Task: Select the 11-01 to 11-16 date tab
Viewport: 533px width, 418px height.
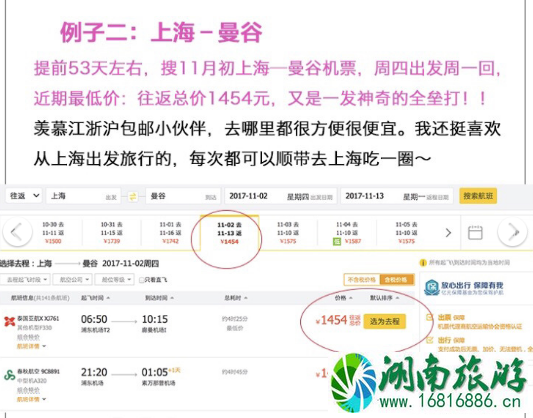Action: (170, 233)
